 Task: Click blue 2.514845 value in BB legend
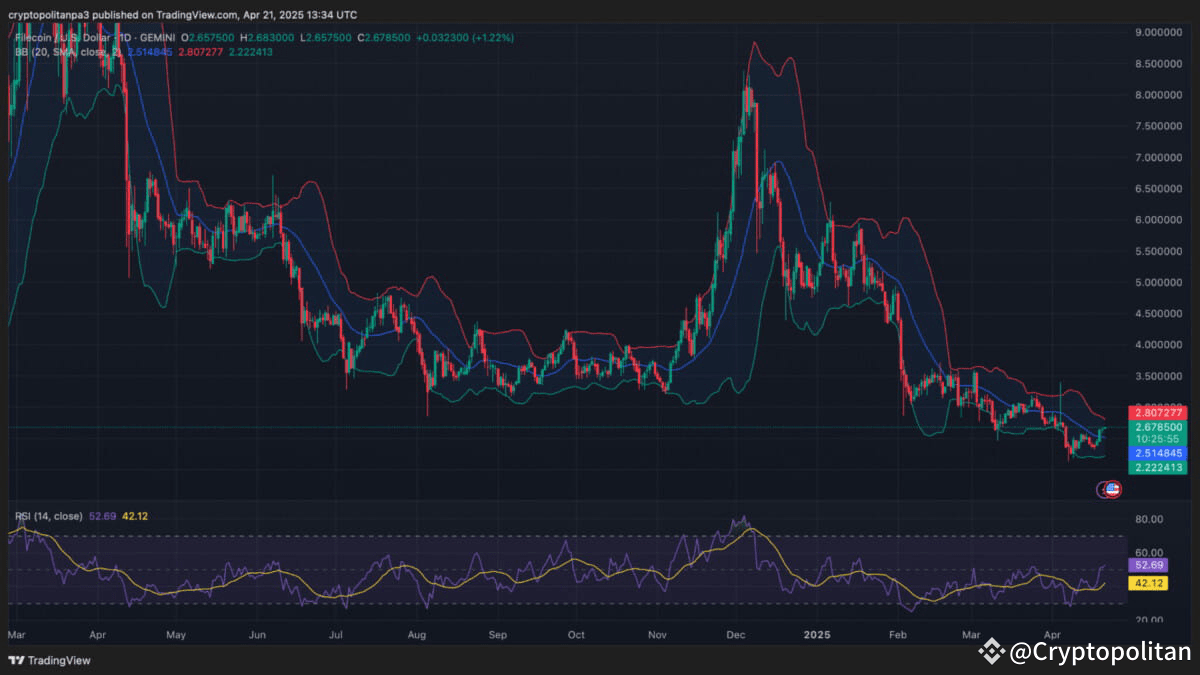(x=148, y=51)
